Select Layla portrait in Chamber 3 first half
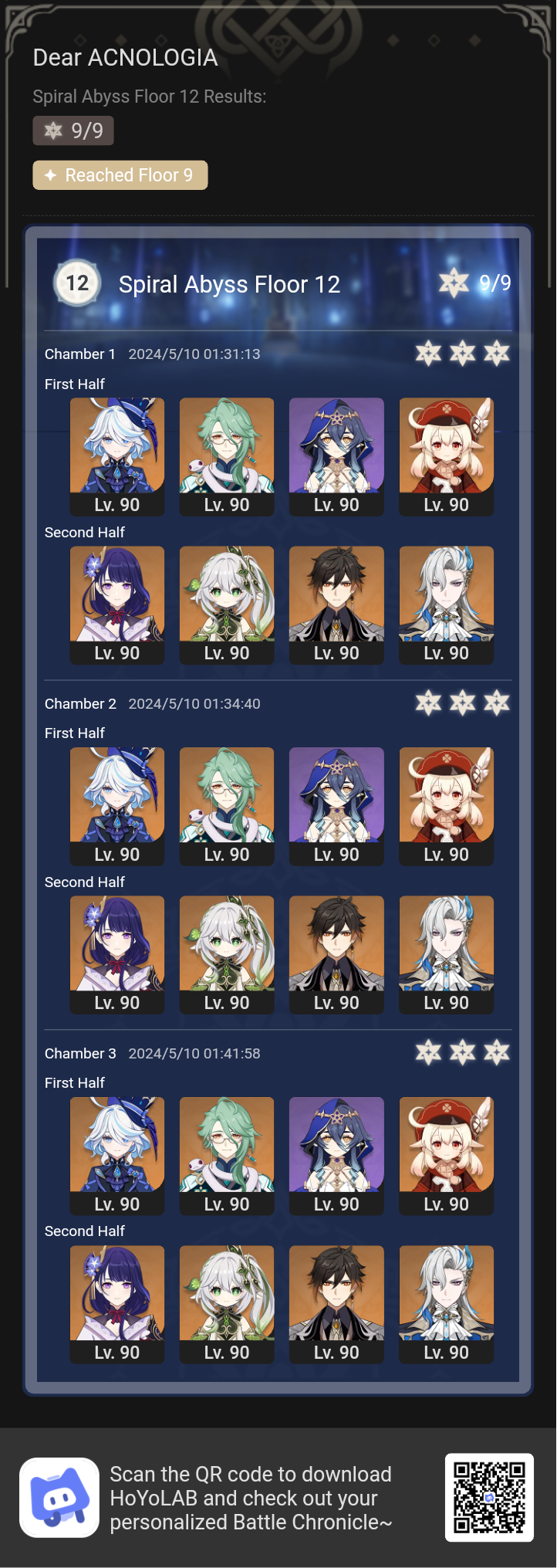 click(x=336, y=1156)
